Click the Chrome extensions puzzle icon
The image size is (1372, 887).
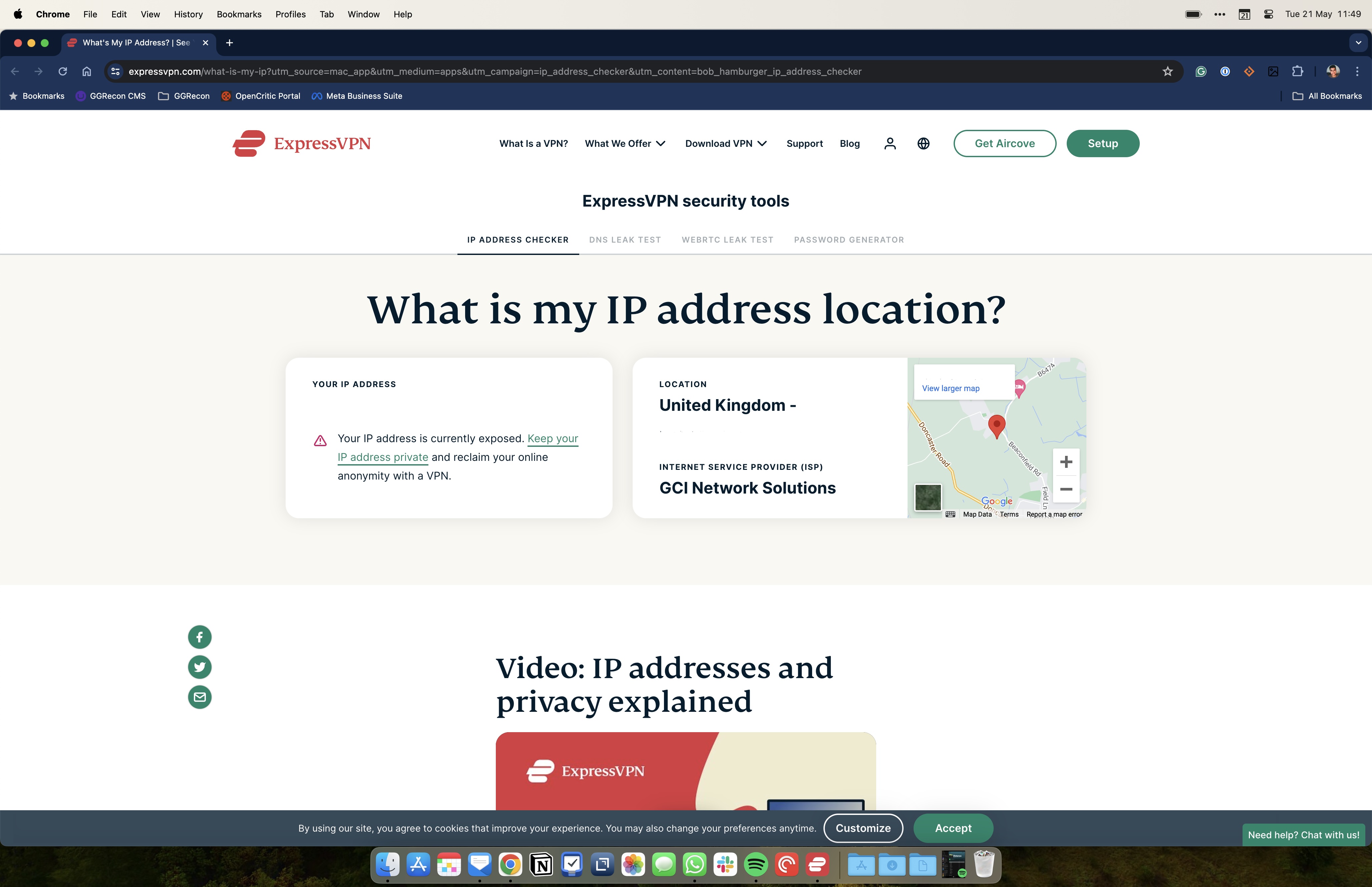pyautogui.click(x=1298, y=71)
